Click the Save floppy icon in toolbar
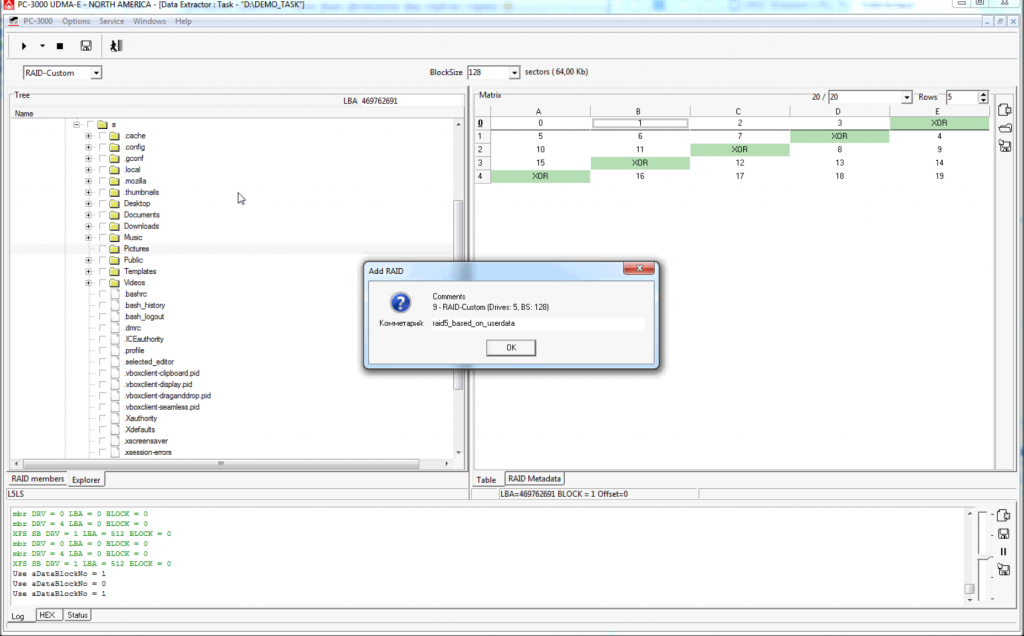The height and width of the screenshot is (636, 1024). pos(86,46)
